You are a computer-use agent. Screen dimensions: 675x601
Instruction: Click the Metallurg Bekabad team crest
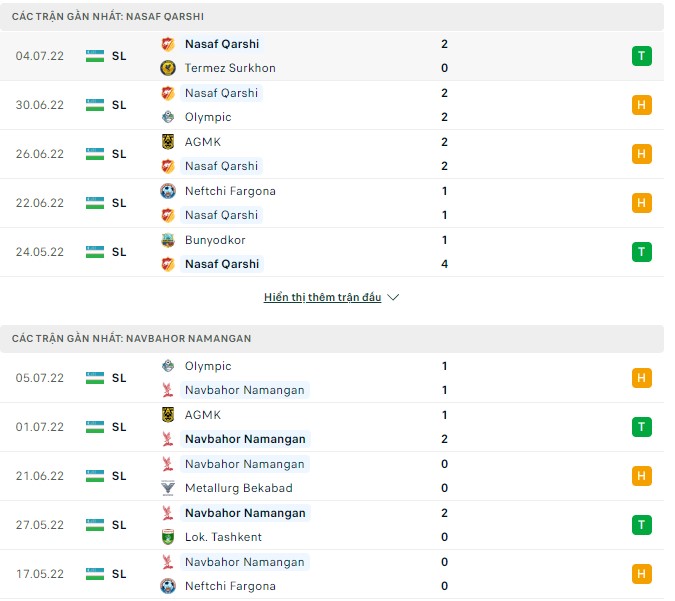tap(168, 488)
